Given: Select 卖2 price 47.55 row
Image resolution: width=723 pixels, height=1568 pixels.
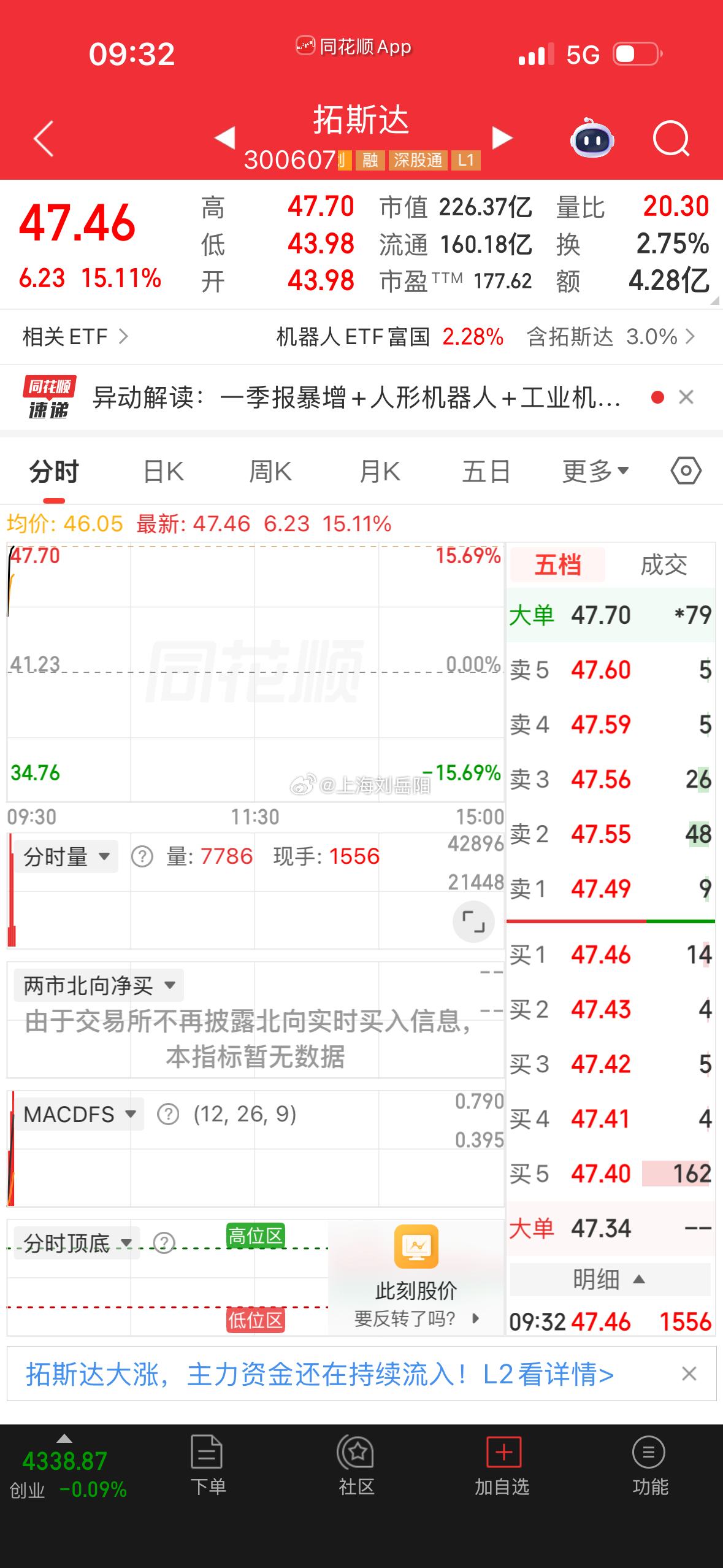Looking at the screenshot, I should (610, 834).
